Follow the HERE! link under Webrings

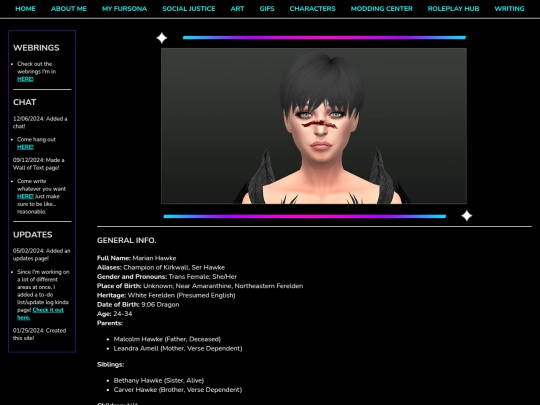coord(25,79)
